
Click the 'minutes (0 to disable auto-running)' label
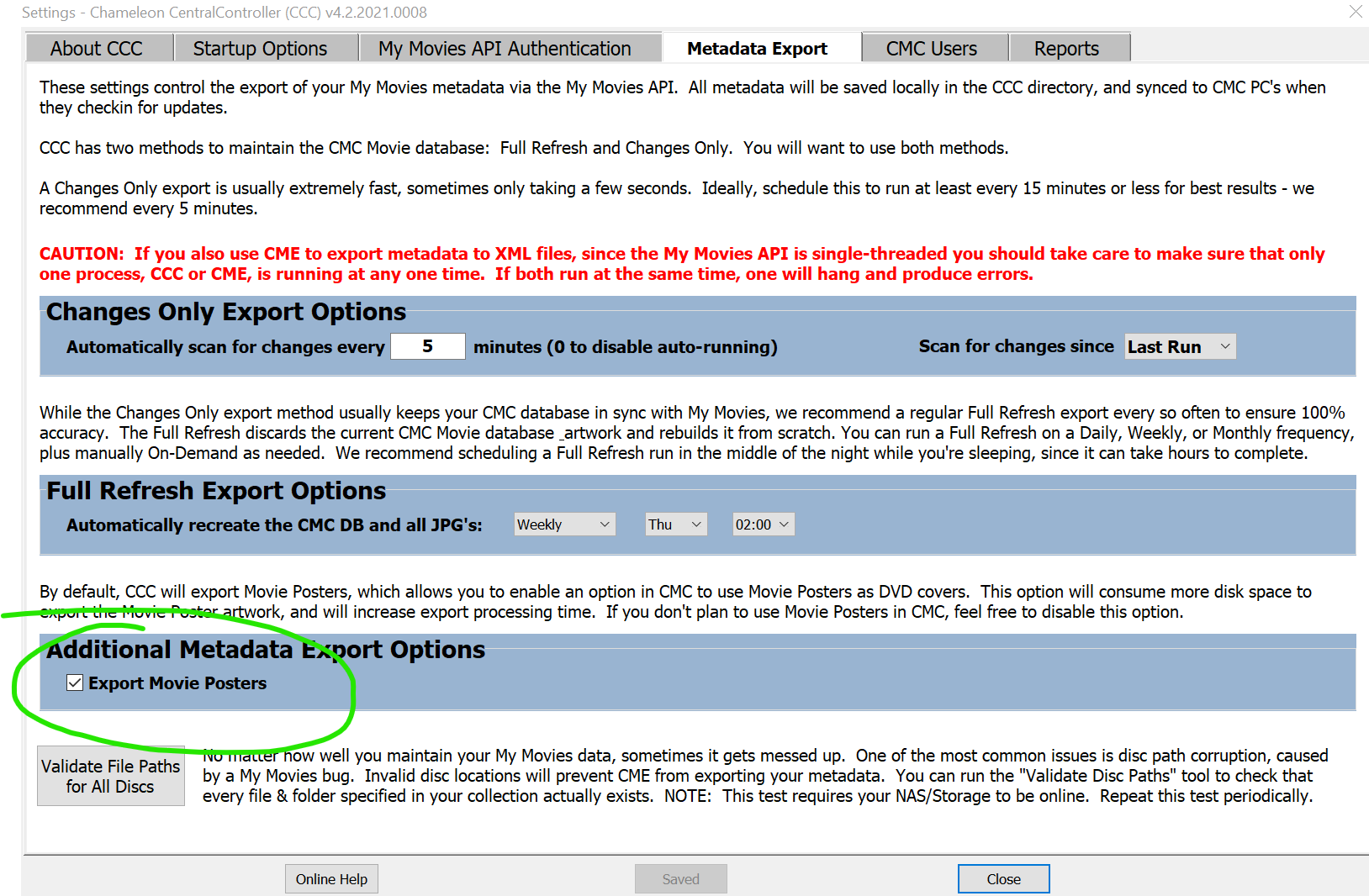[626, 347]
